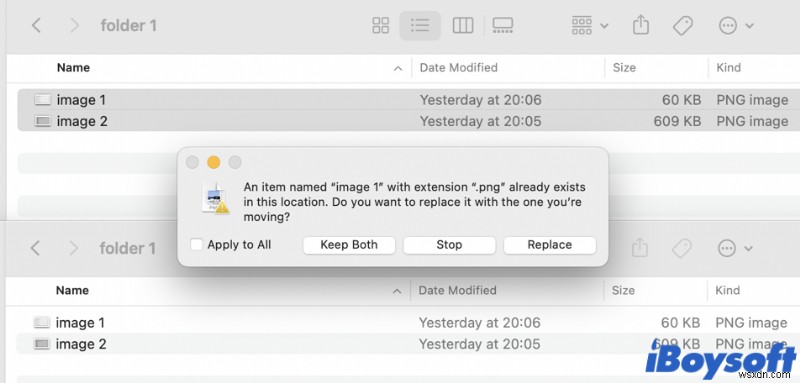Switch top window to list view

tap(420, 25)
